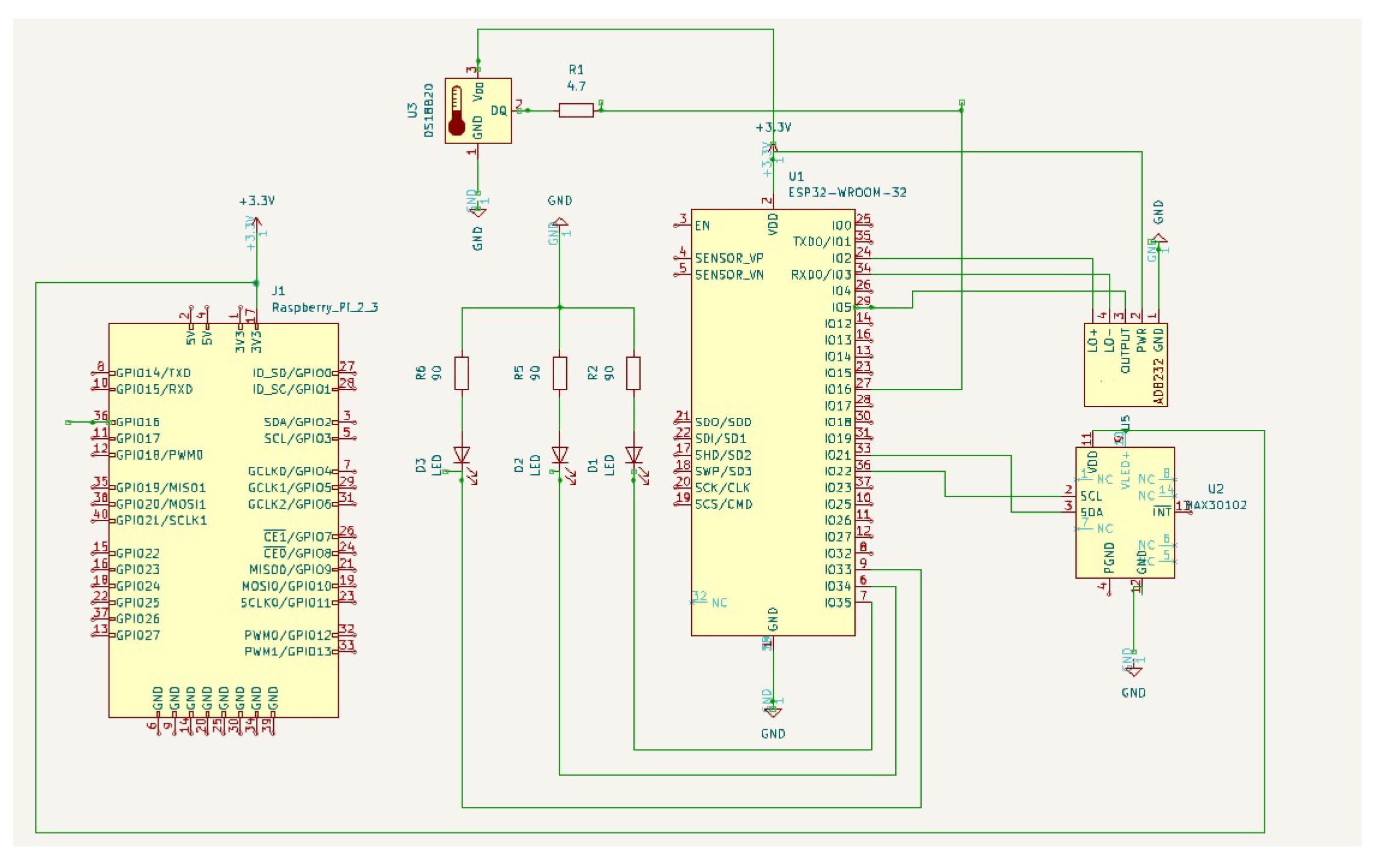The width and height of the screenshot is (1381, 868).
Task: Click the Raspberry_Pi_2_3 label
Action: pyautogui.click(x=325, y=307)
